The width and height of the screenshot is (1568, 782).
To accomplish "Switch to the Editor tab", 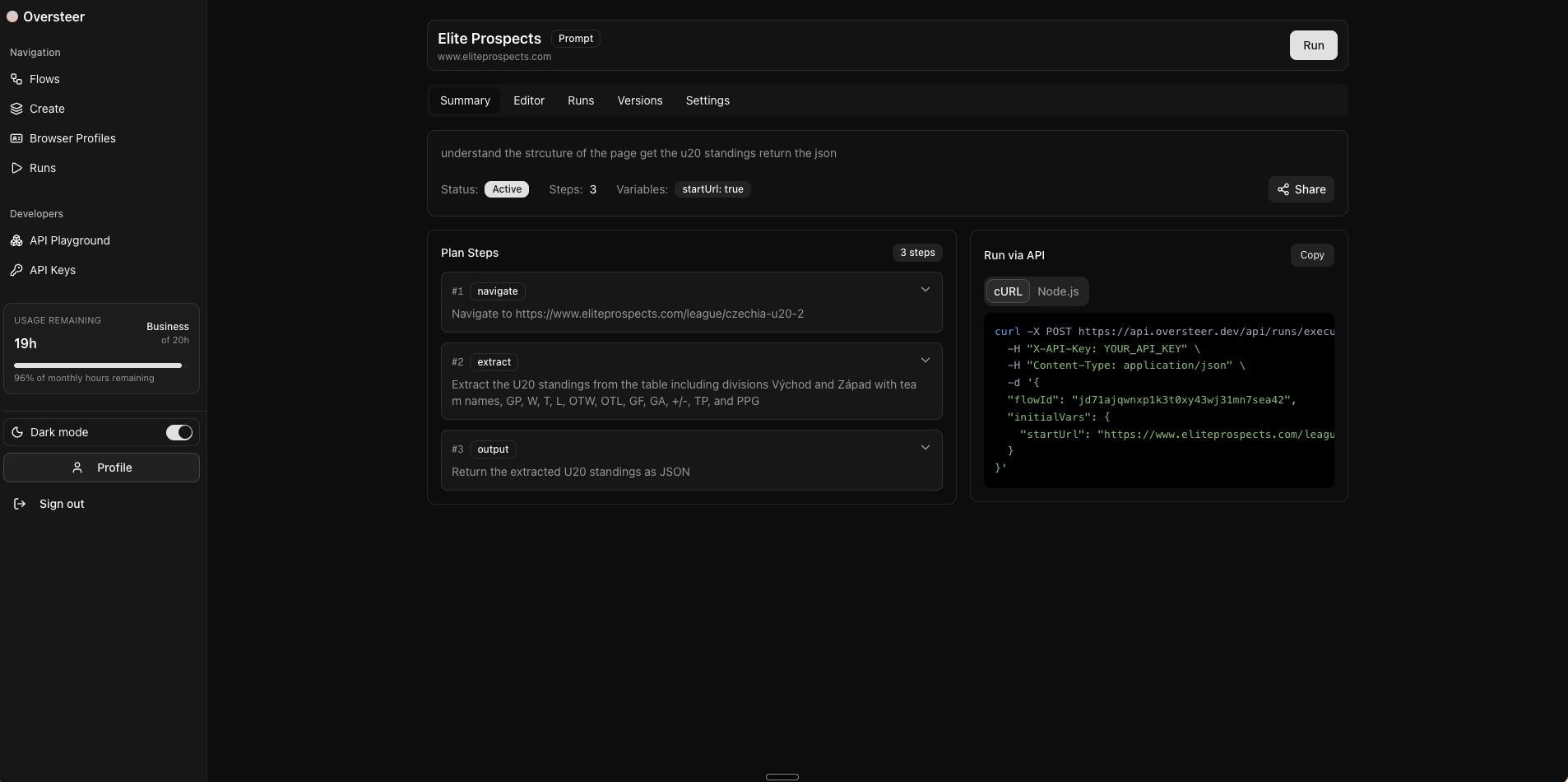I will (529, 100).
